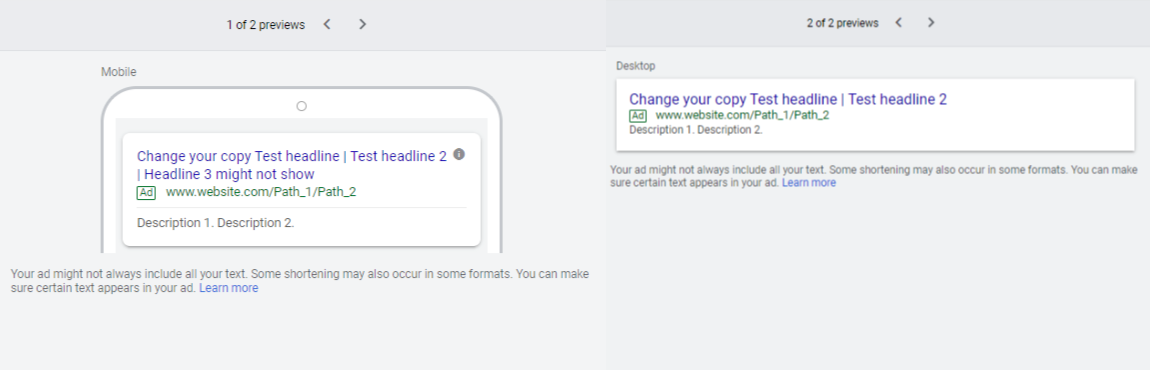
Task: Click 'Learn more' under mobile preview
Action: point(229,288)
